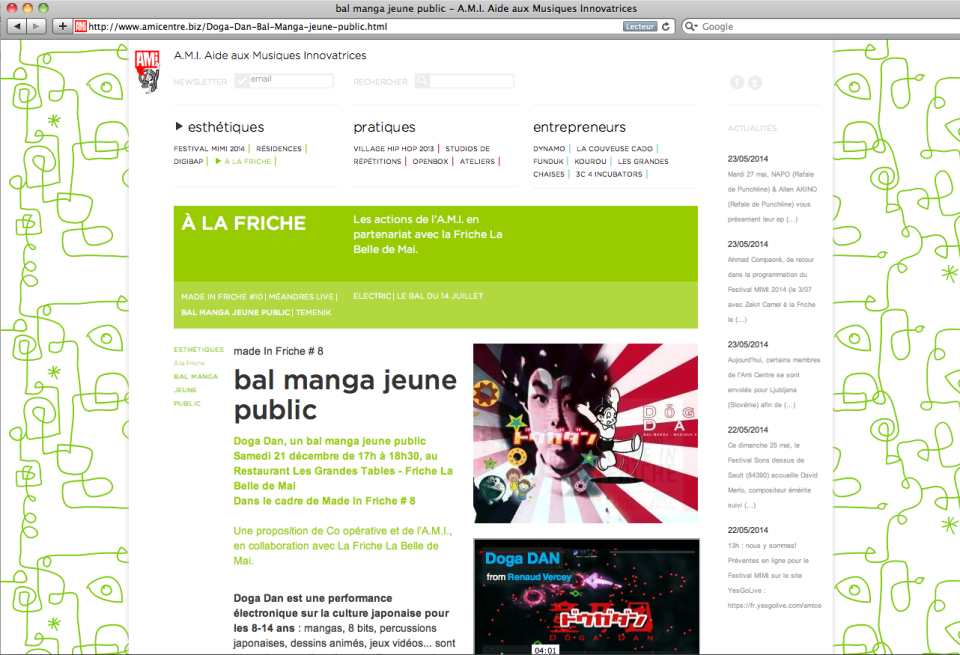The image size is (960, 655).
Task: Select RÉSIDENCES in the esthétiques menu
Action: tap(279, 149)
